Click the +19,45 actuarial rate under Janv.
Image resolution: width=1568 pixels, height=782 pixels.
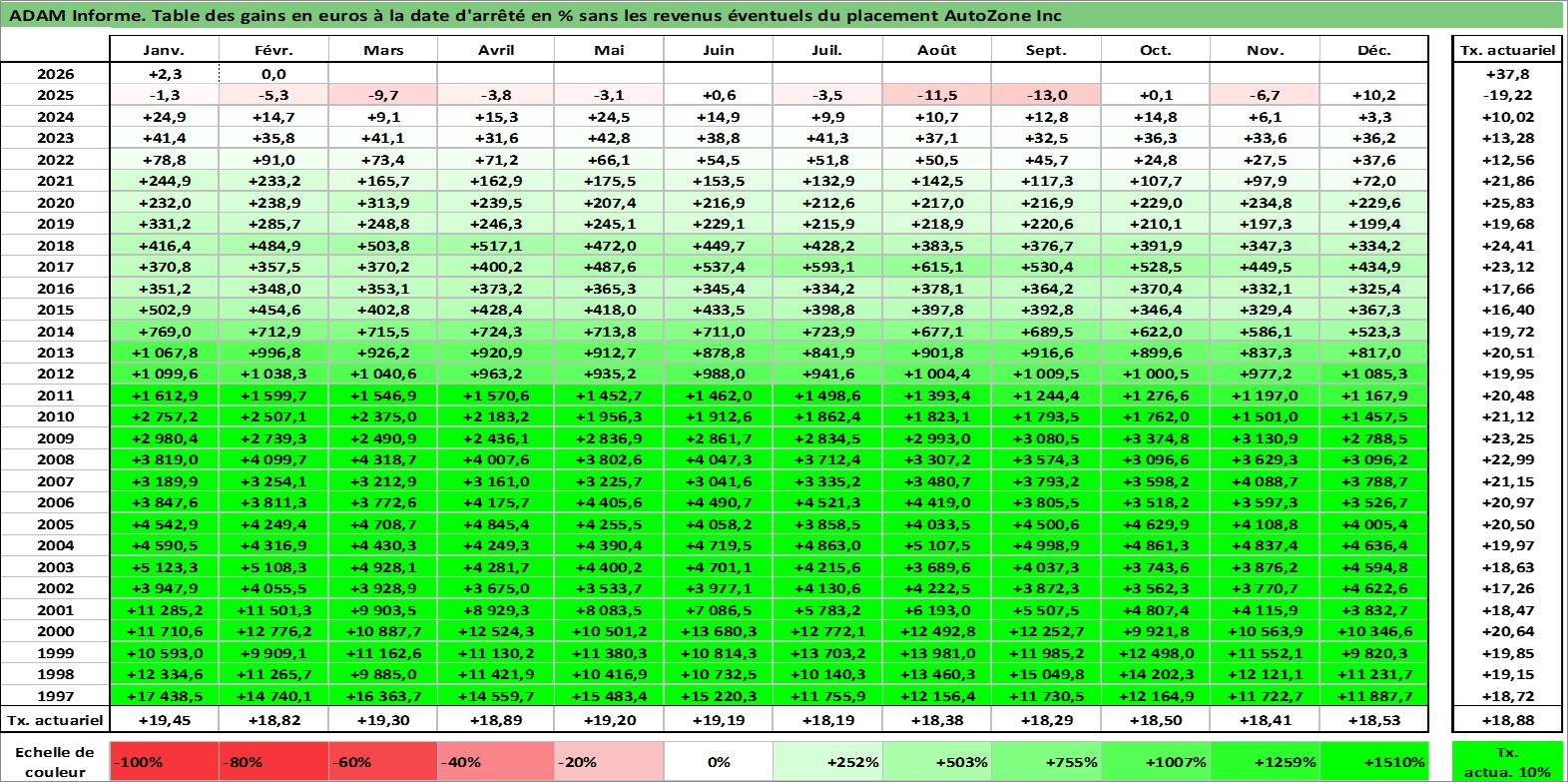click(164, 720)
